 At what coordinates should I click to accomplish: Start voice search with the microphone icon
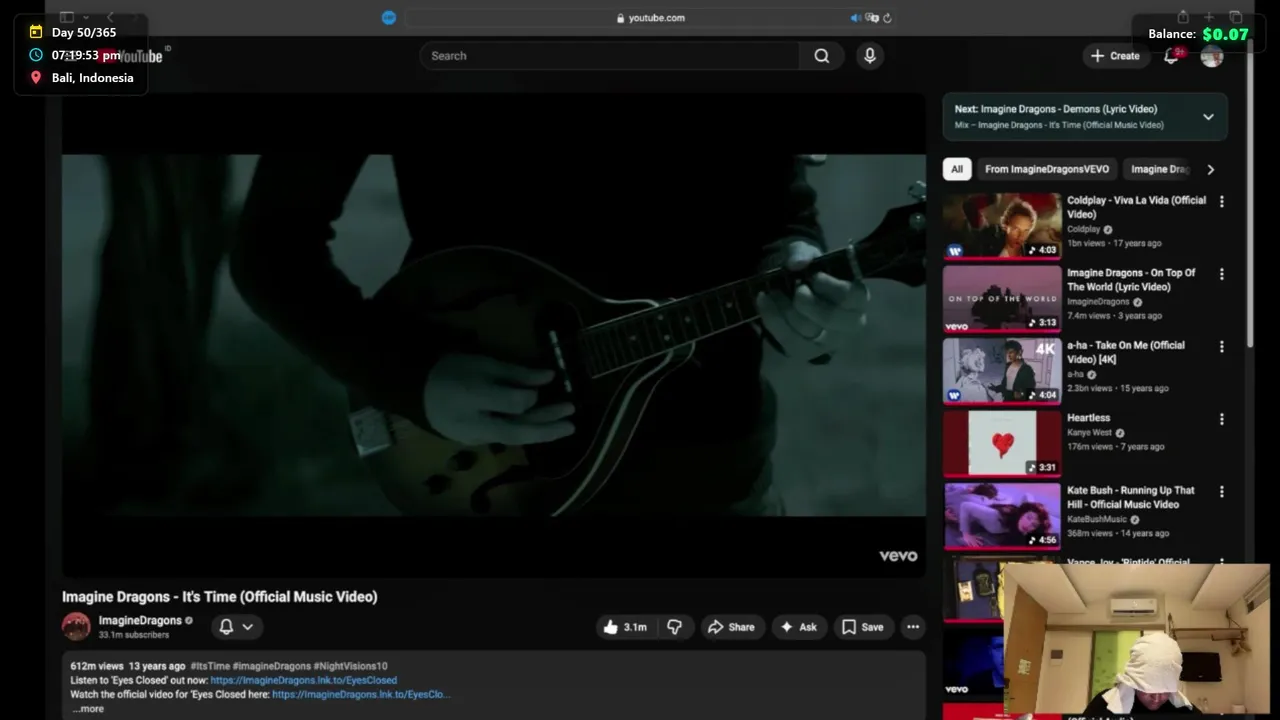pos(870,56)
